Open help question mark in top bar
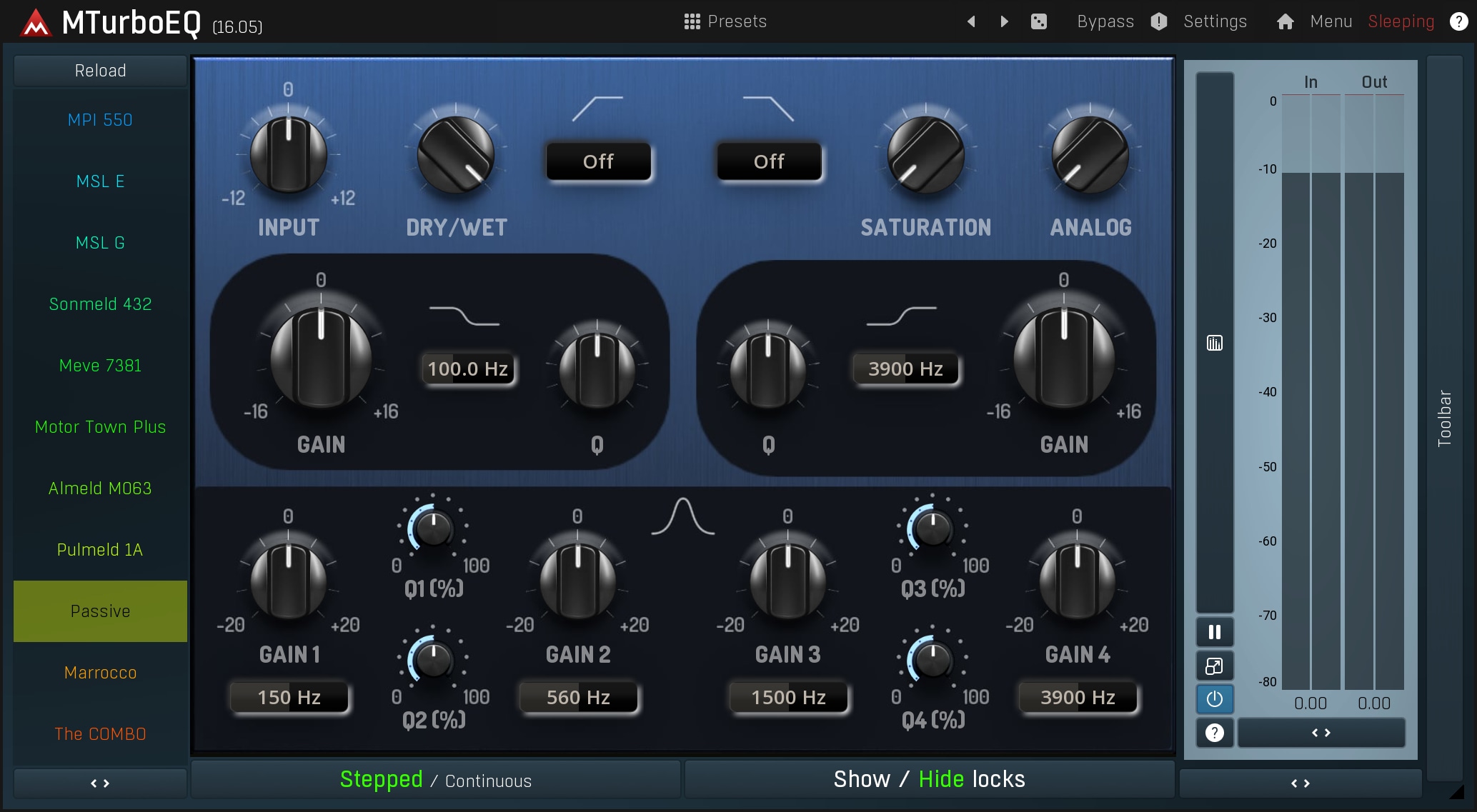The height and width of the screenshot is (812, 1477). 1459,21
